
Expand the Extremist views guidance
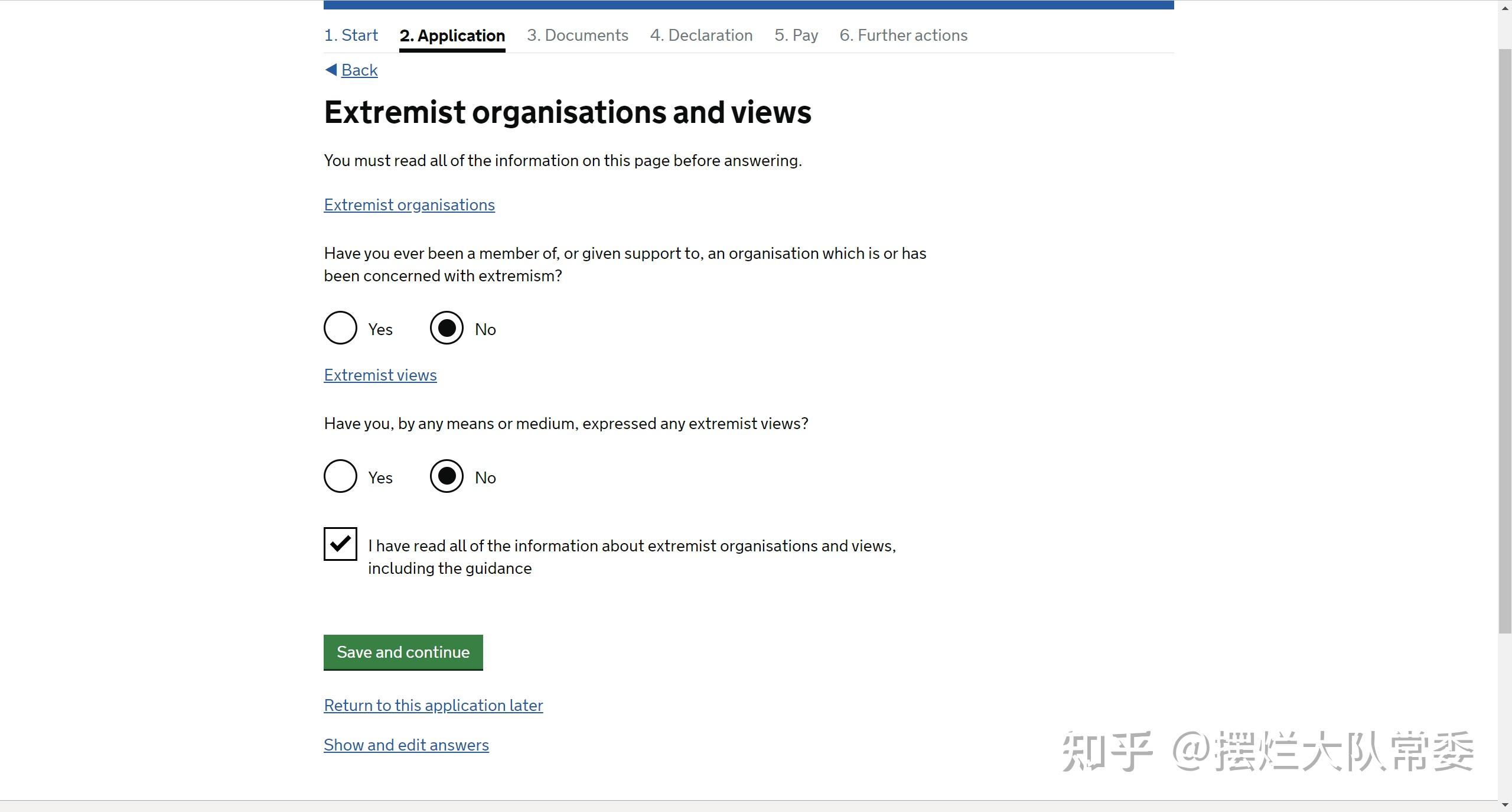(380, 375)
